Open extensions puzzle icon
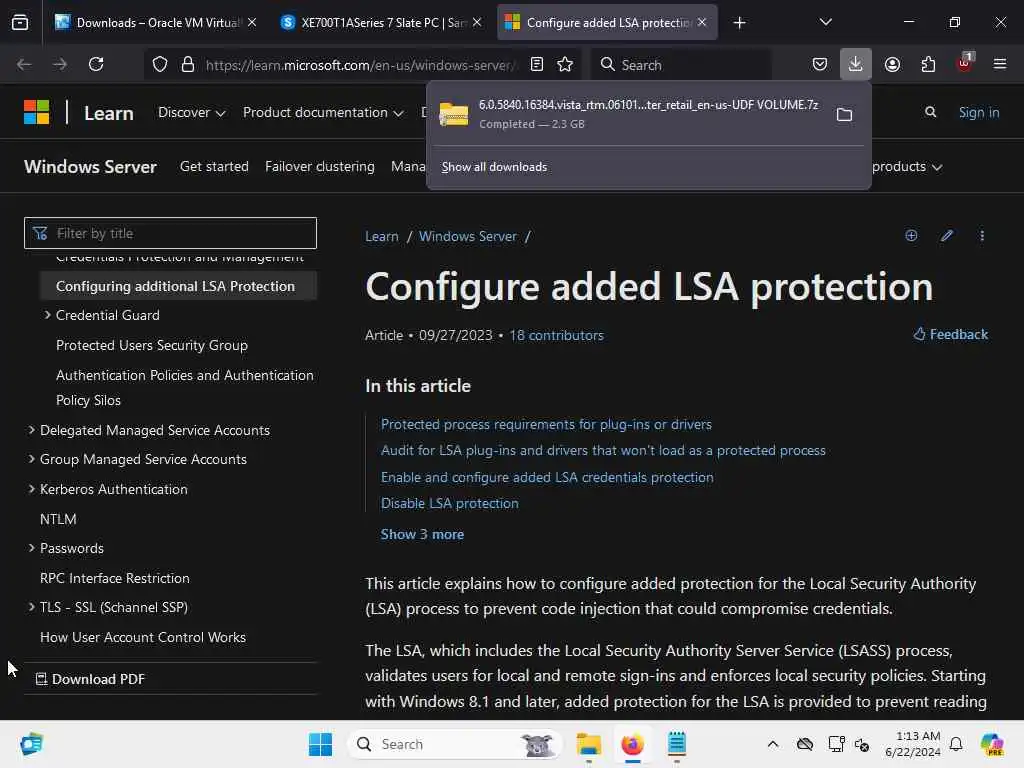The width and height of the screenshot is (1024, 768). (928, 64)
